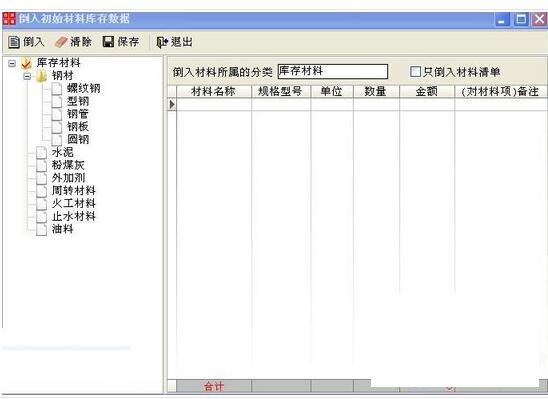
Task: Click the 单位 column header
Action: [x=332, y=92]
